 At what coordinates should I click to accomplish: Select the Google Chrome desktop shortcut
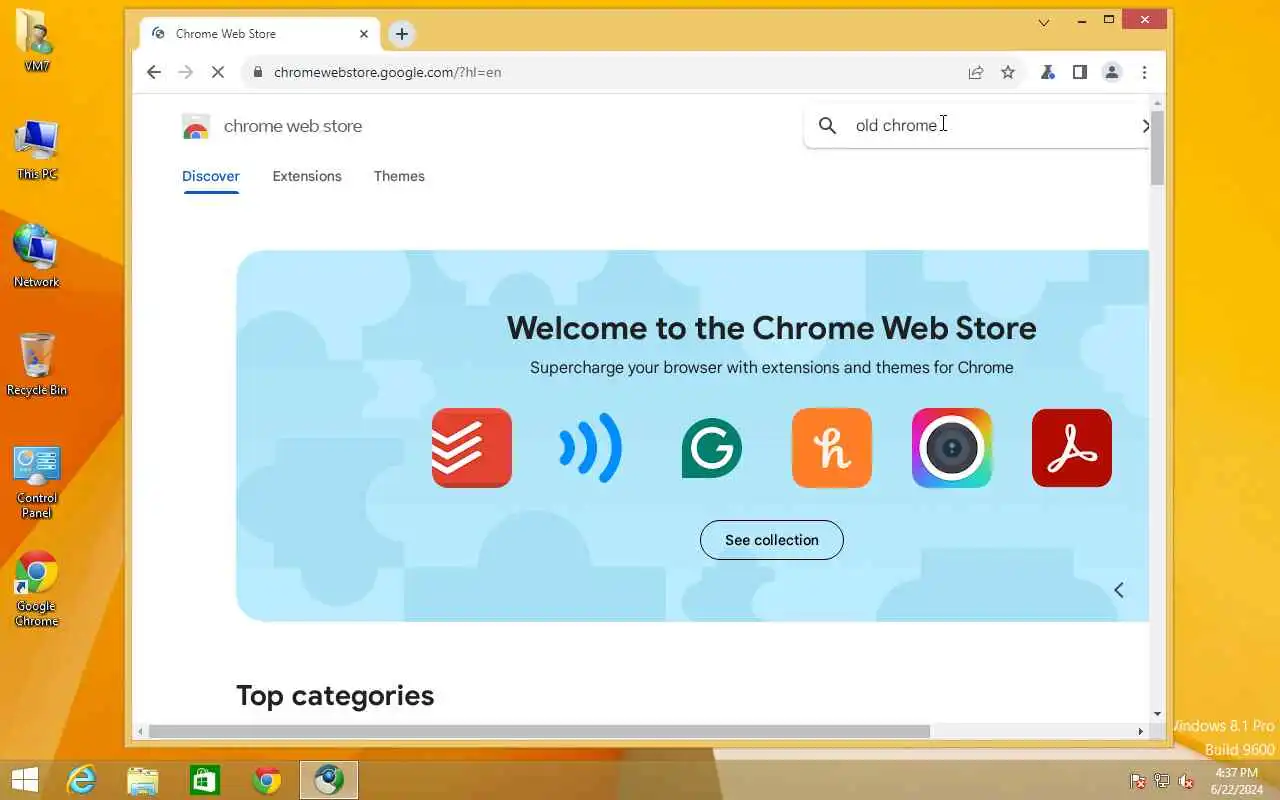[37, 590]
